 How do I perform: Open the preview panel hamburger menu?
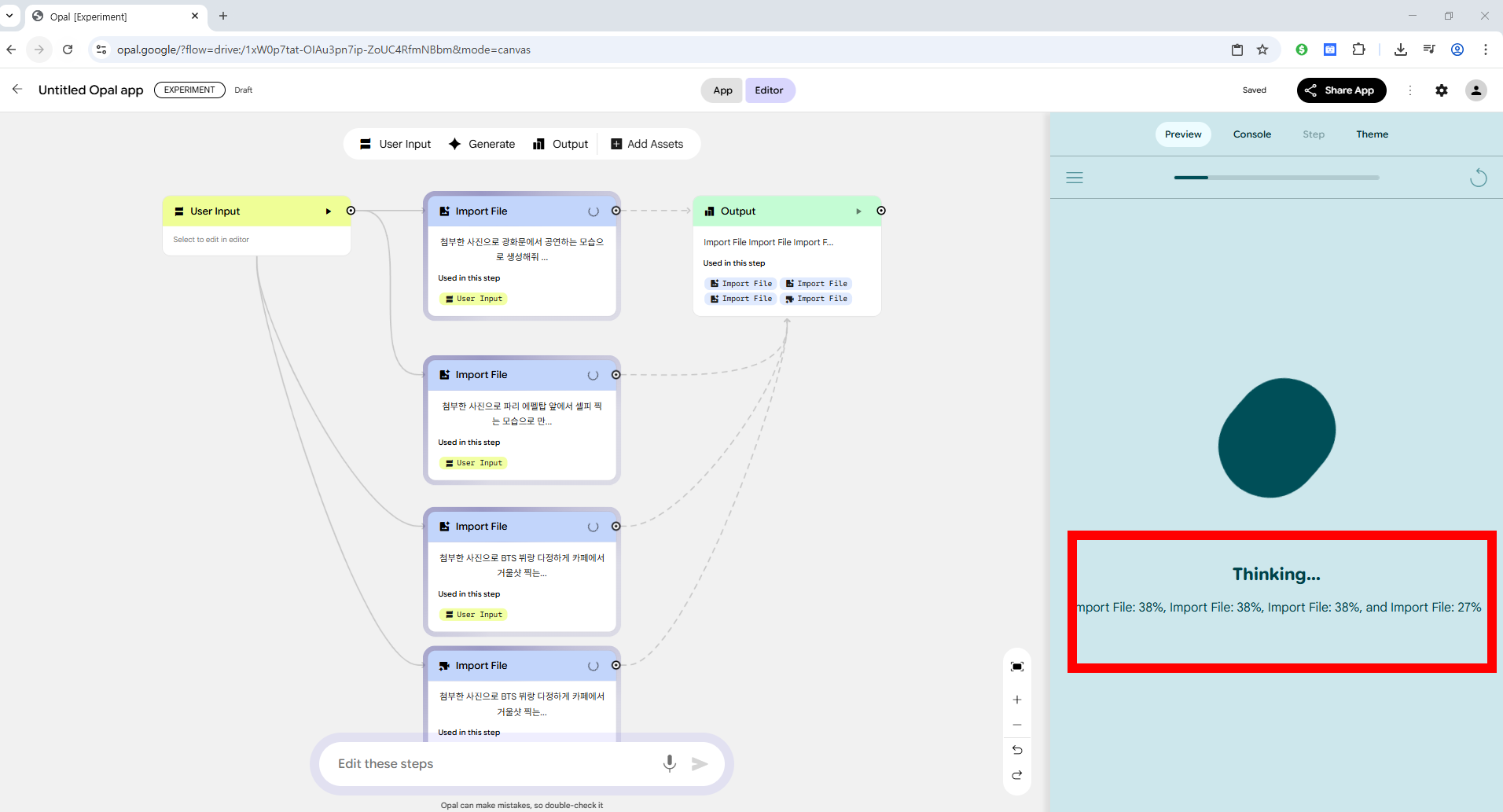pyautogui.click(x=1075, y=178)
